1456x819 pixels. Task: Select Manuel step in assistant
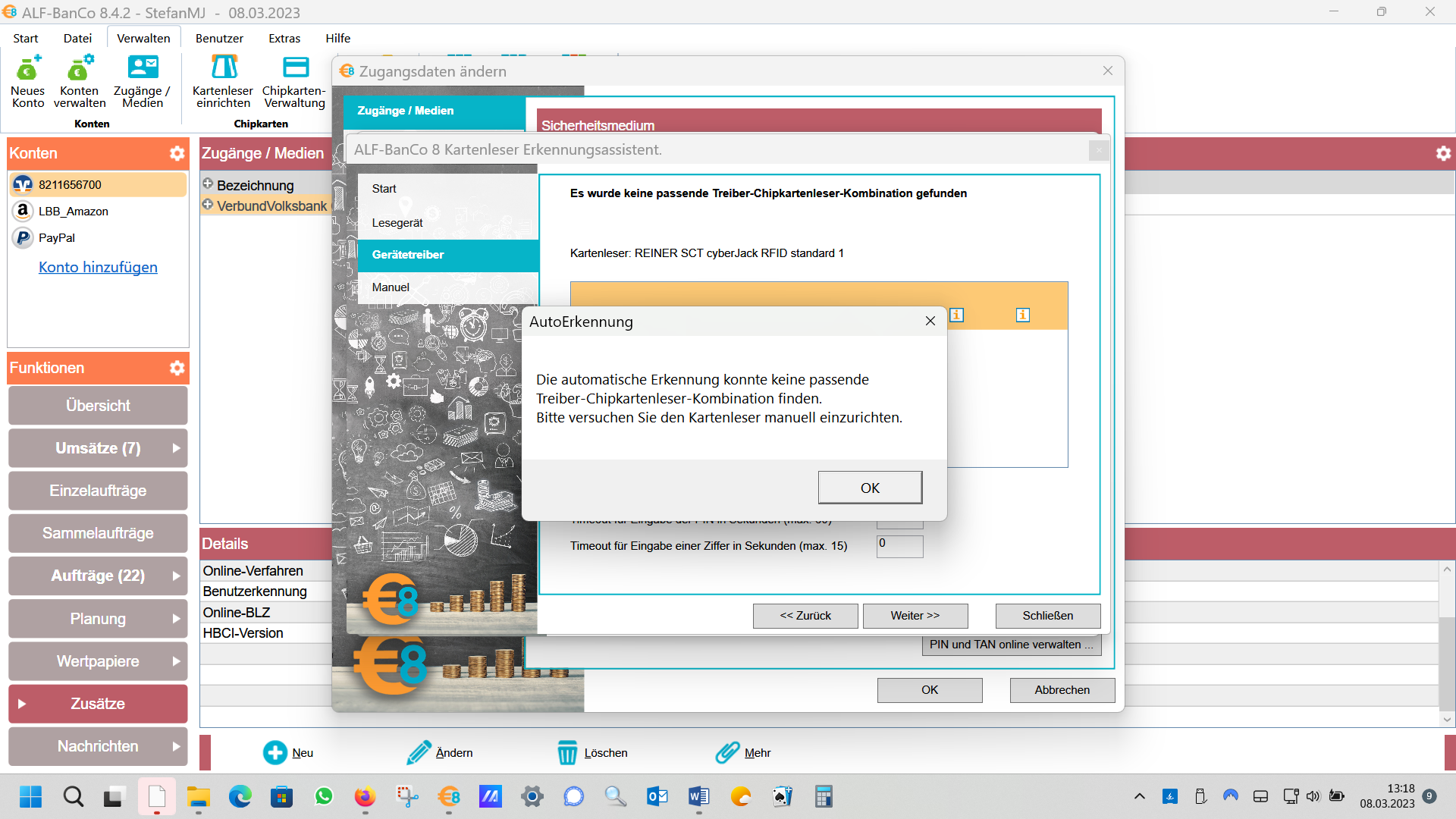[x=447, y=287]
